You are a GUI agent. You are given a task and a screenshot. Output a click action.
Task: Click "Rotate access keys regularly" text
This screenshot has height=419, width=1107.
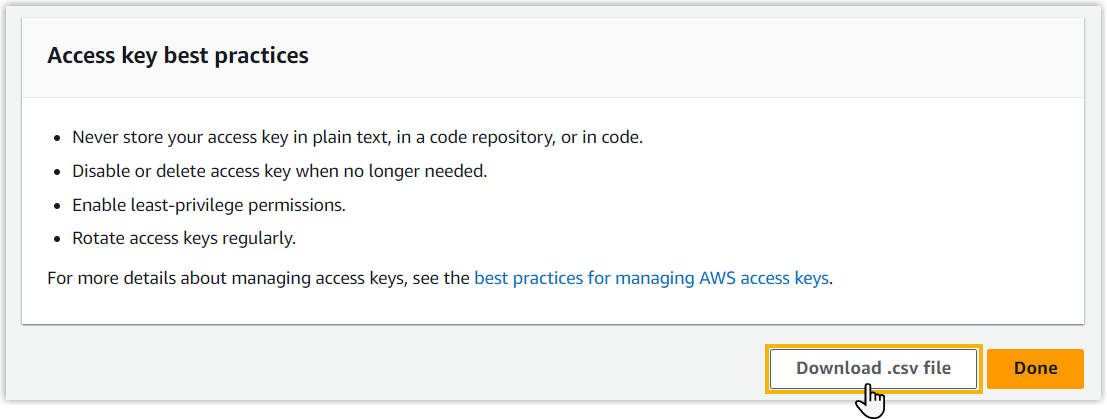[x=184, y=239]
